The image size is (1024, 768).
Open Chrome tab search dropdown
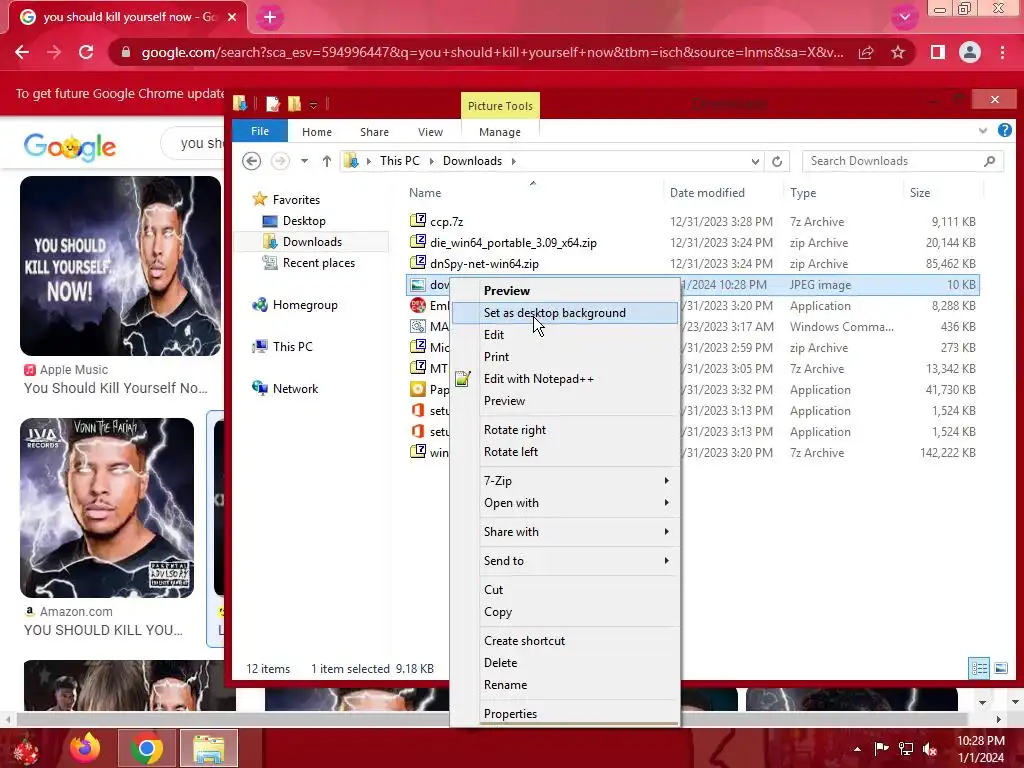pos(904,17)
